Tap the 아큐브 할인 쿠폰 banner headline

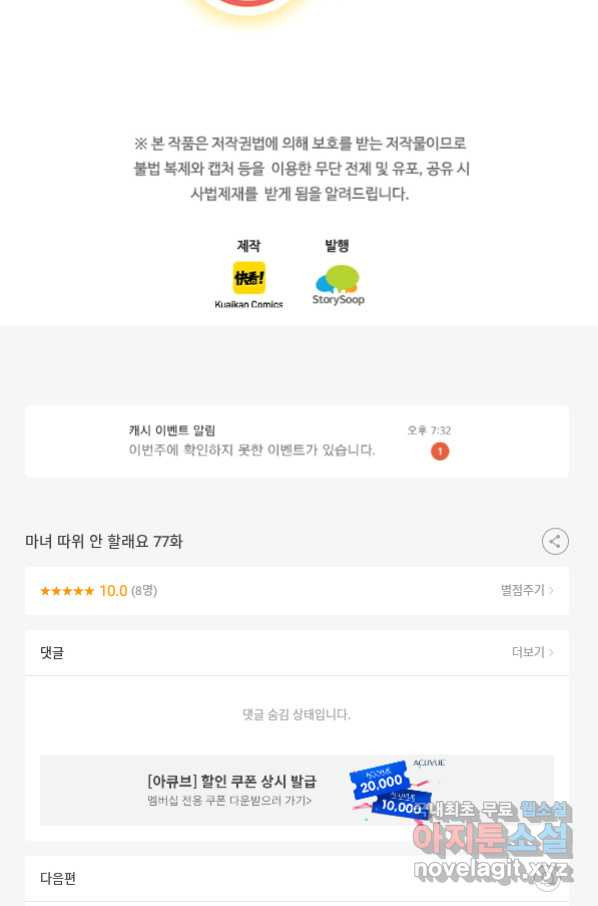(232, 781)
